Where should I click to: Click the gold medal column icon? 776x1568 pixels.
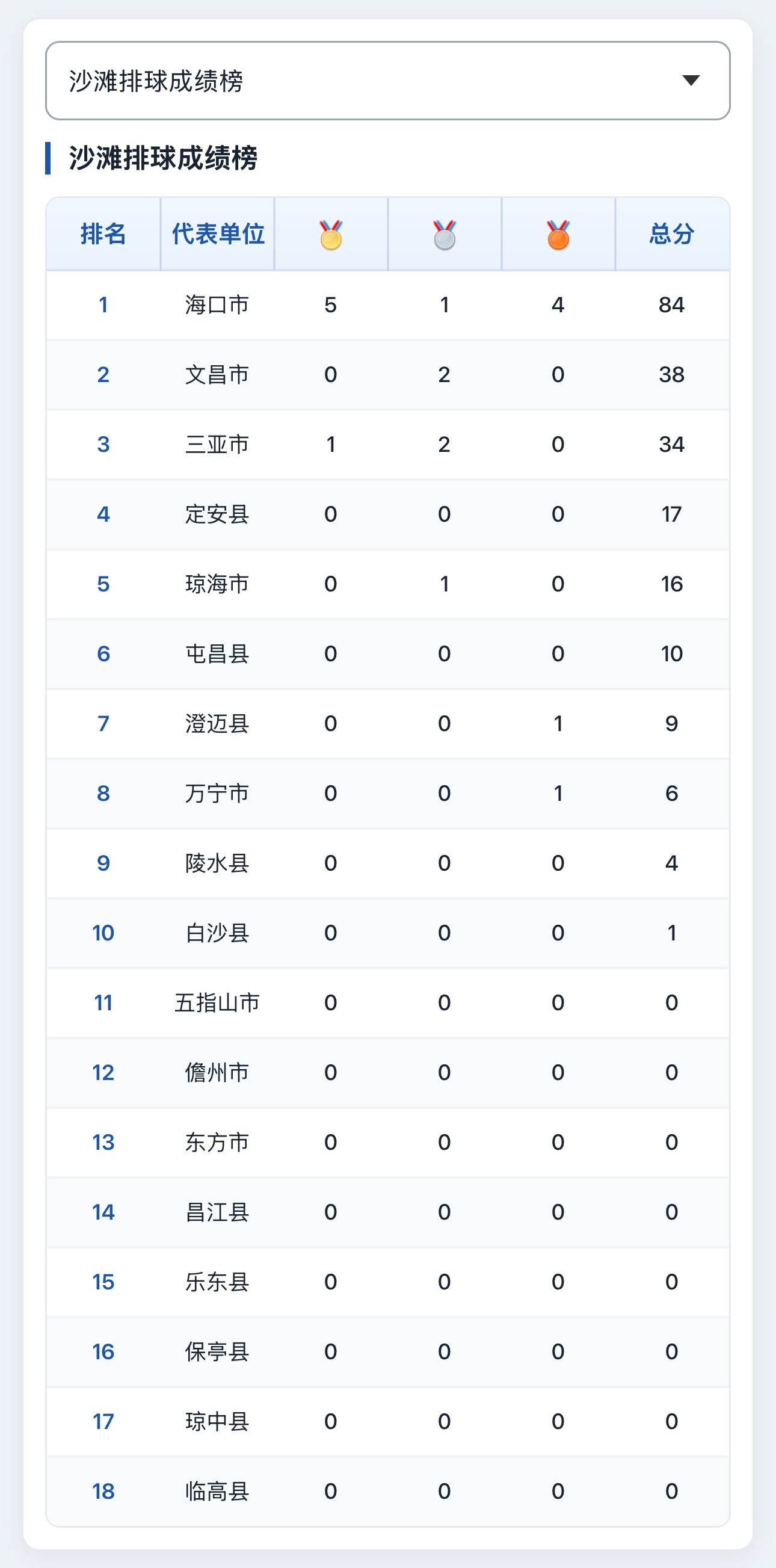pos(330,234)
